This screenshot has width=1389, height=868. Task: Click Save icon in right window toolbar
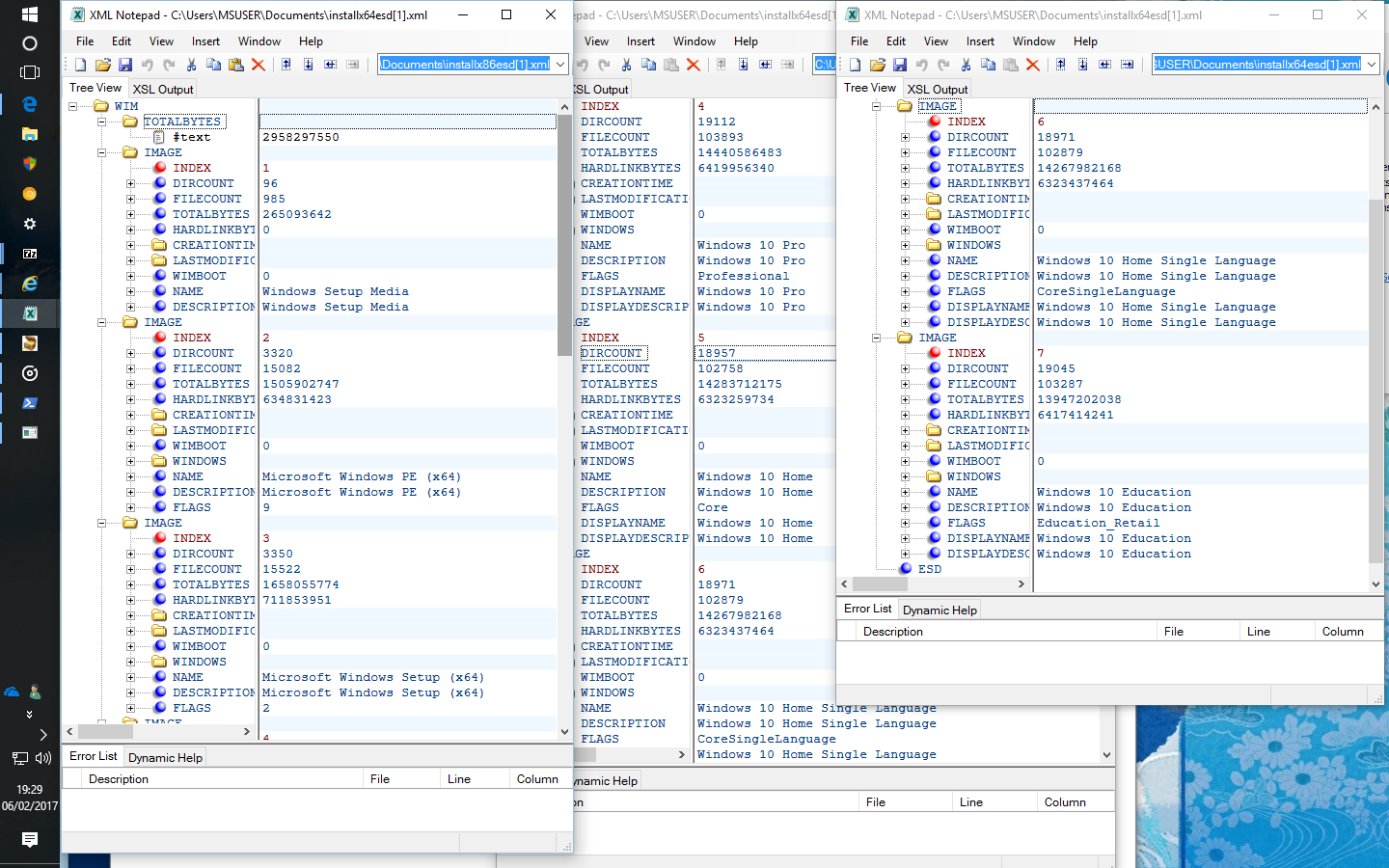tap(900, 65)
